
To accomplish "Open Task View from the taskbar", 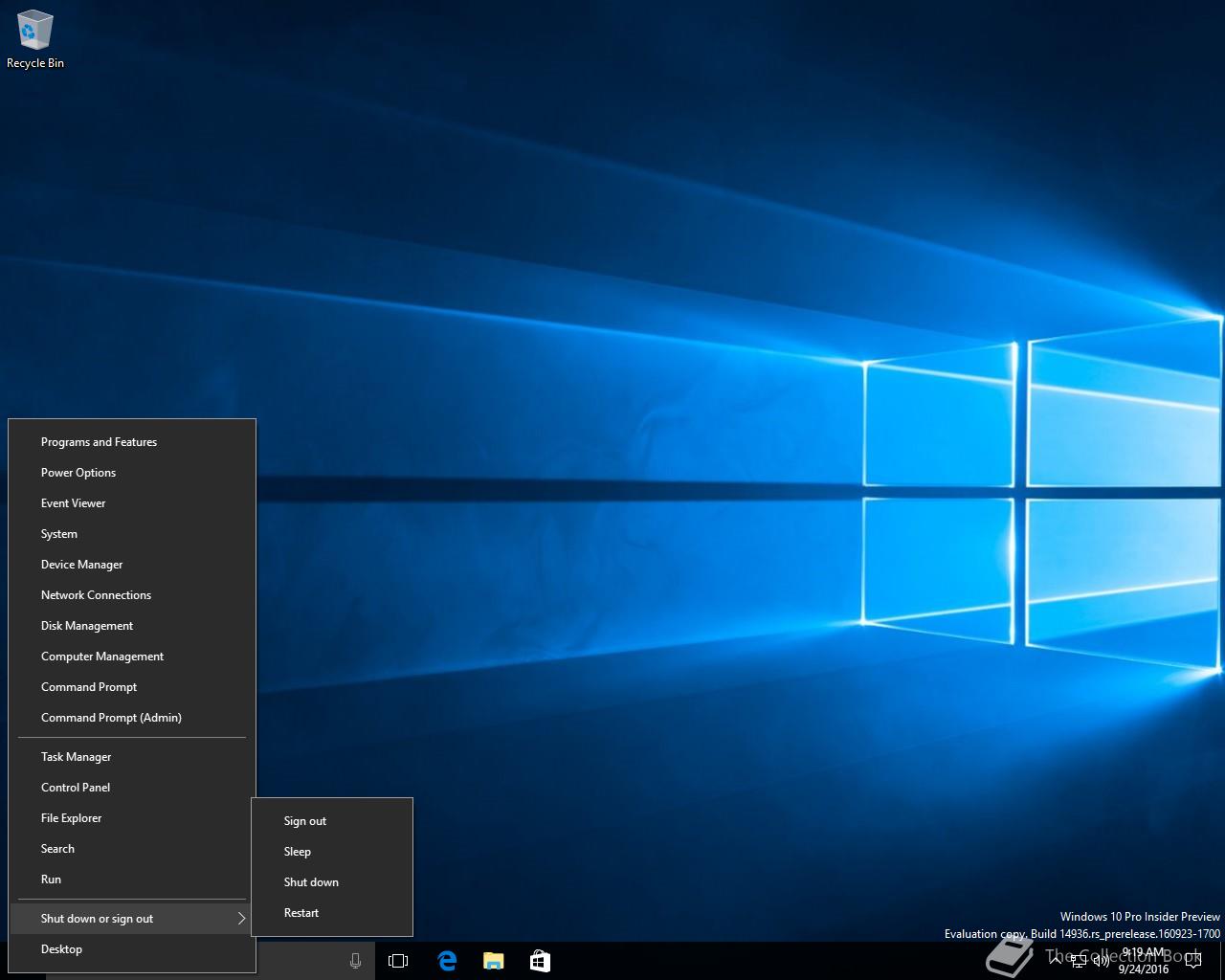I will pos(398,961).
